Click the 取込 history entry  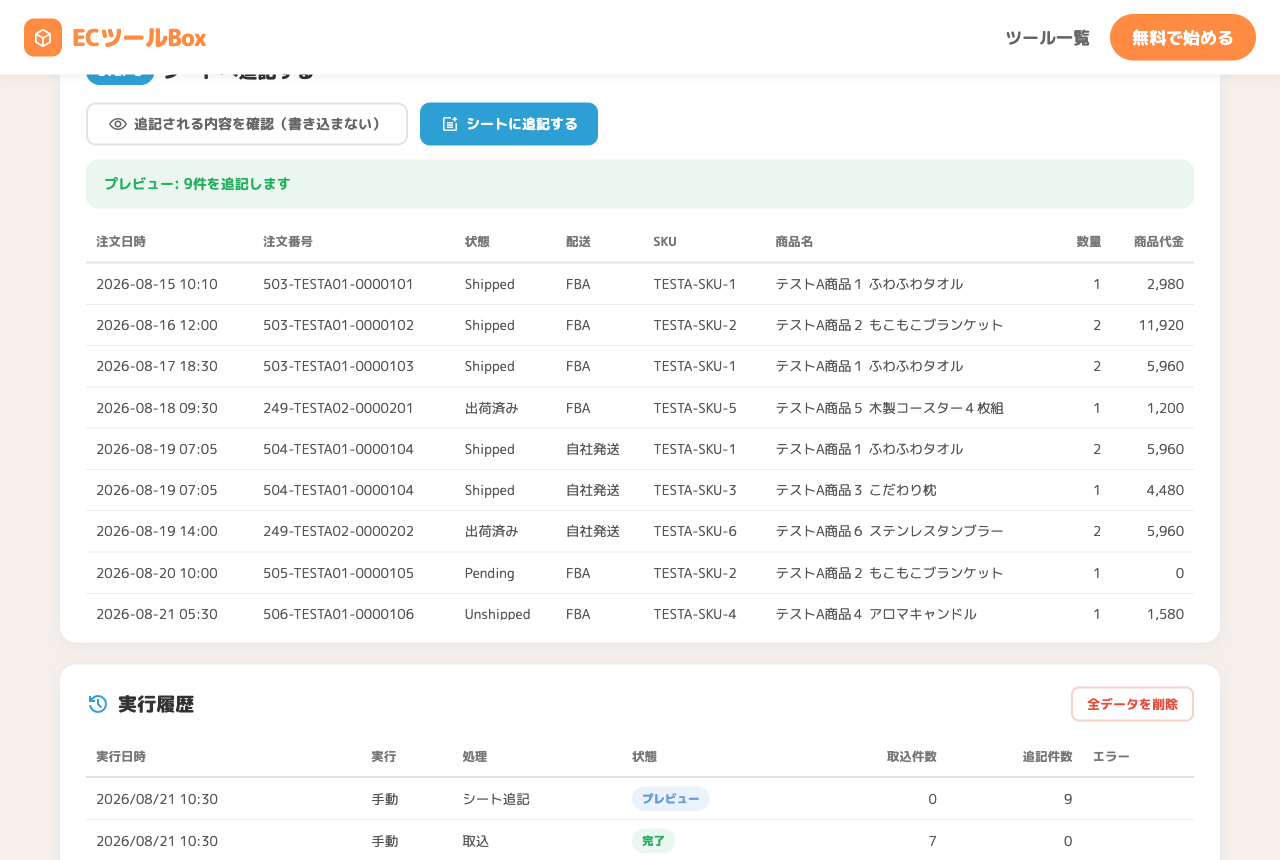coord(476,841)
